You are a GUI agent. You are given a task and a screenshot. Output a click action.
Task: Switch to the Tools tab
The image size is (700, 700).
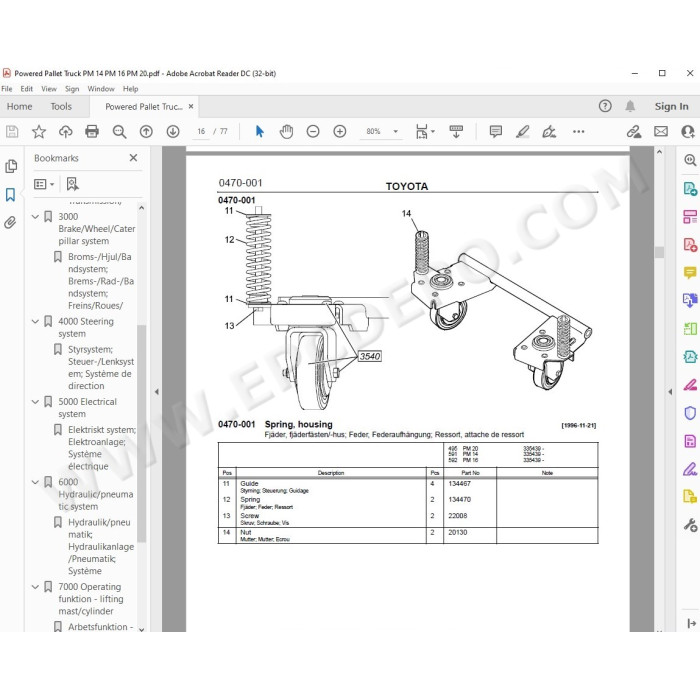61,106
